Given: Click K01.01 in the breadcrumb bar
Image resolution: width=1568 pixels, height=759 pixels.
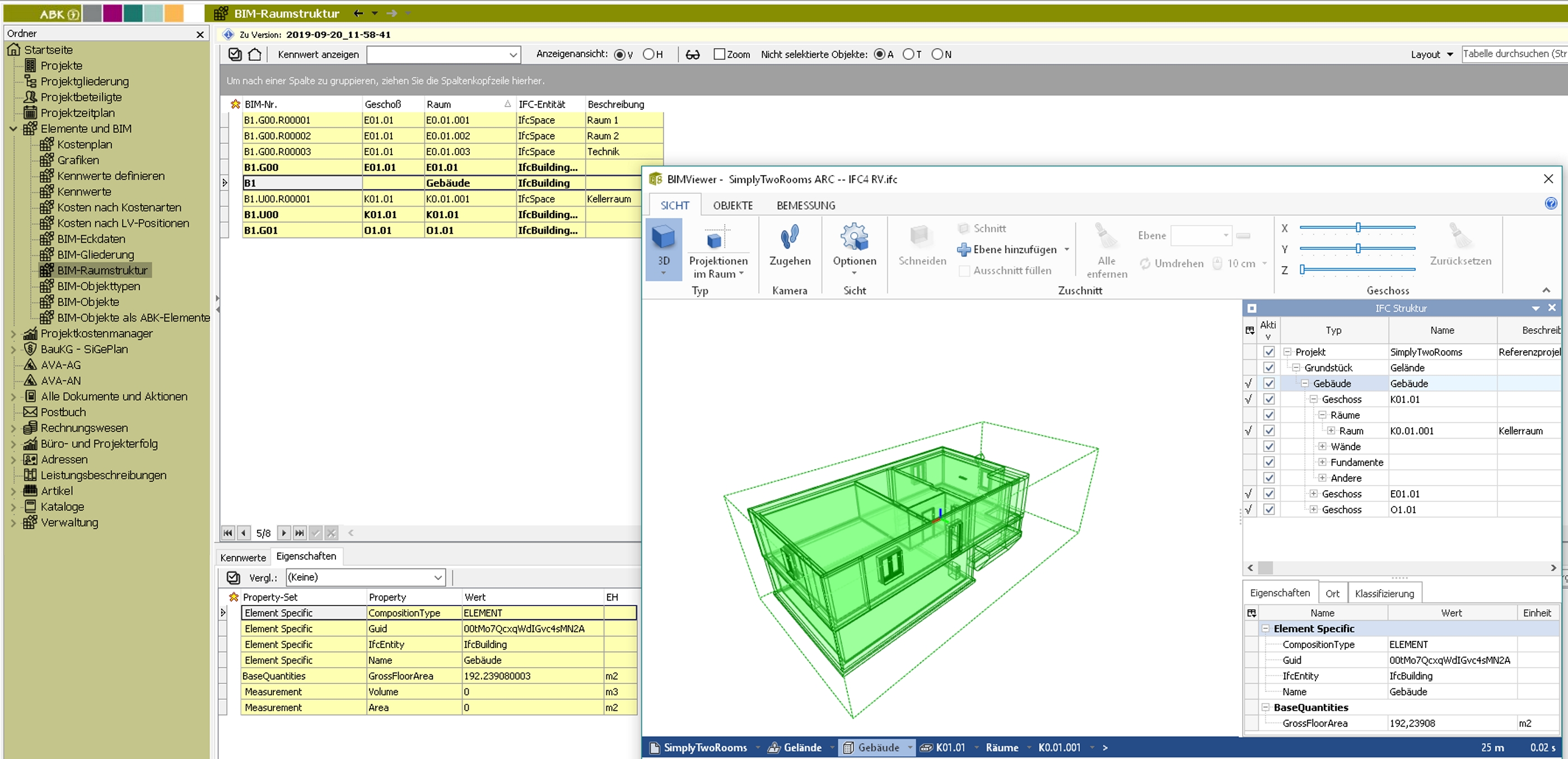Looking at the screenshot, I should tap(950, 747).
